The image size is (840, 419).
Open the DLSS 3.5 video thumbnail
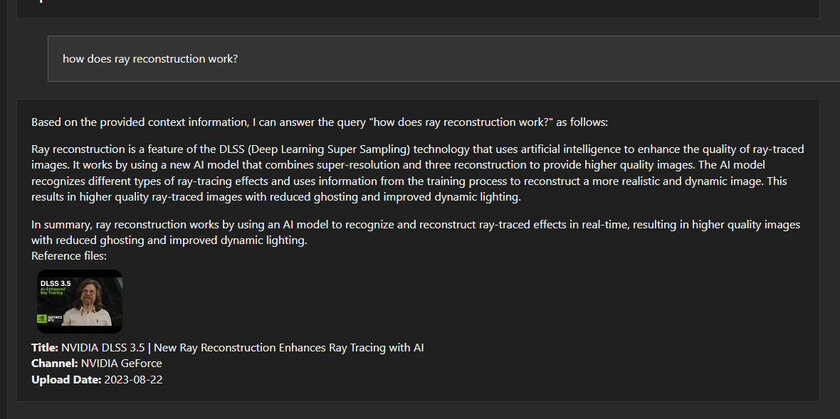click(x=80, y=301)
